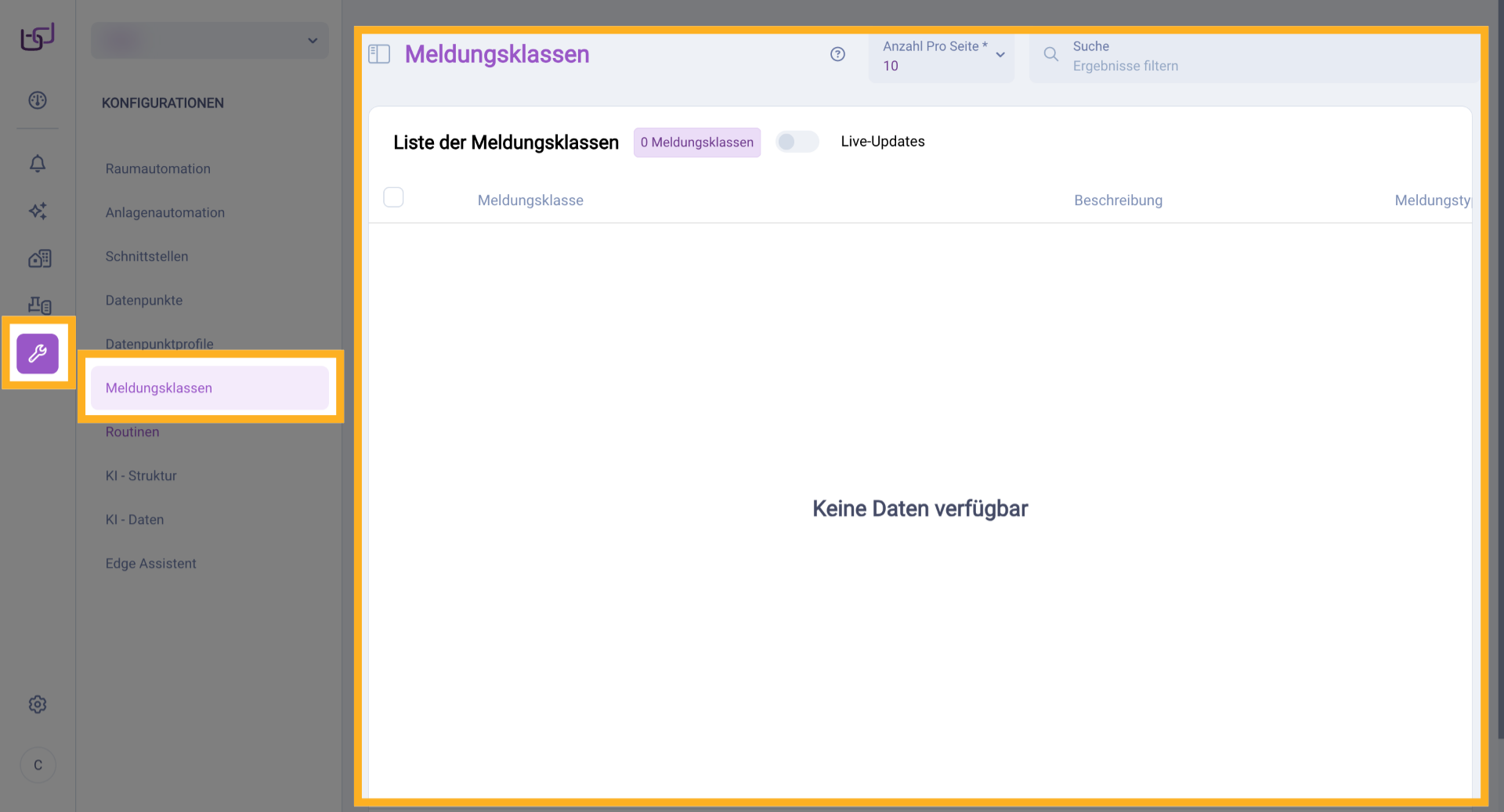Open the building automation icon
The height and width of the screenshot is (812, 1504).
tap(38, 258)
